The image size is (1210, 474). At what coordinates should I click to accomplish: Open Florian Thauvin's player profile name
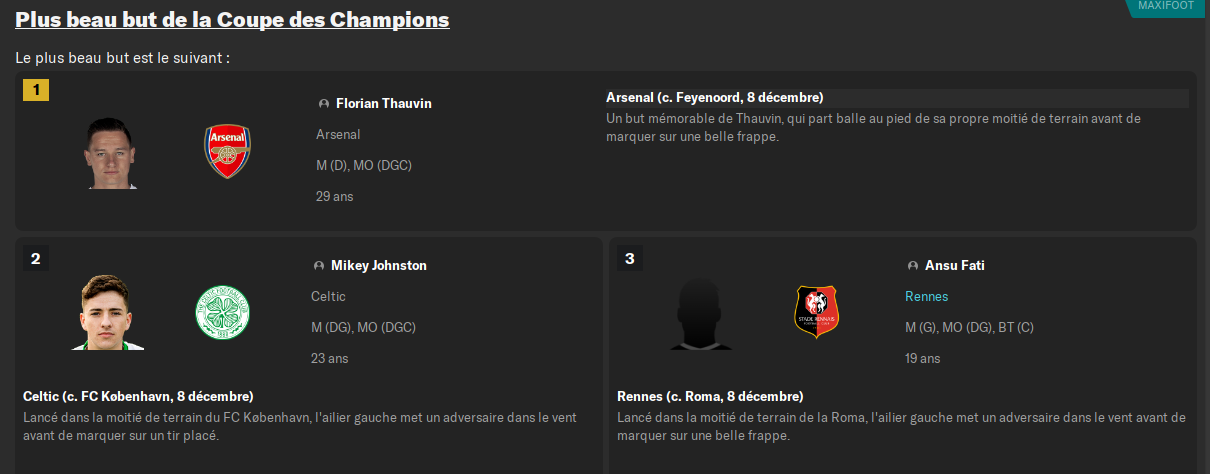pyautogui.click(x=384, y=104)
